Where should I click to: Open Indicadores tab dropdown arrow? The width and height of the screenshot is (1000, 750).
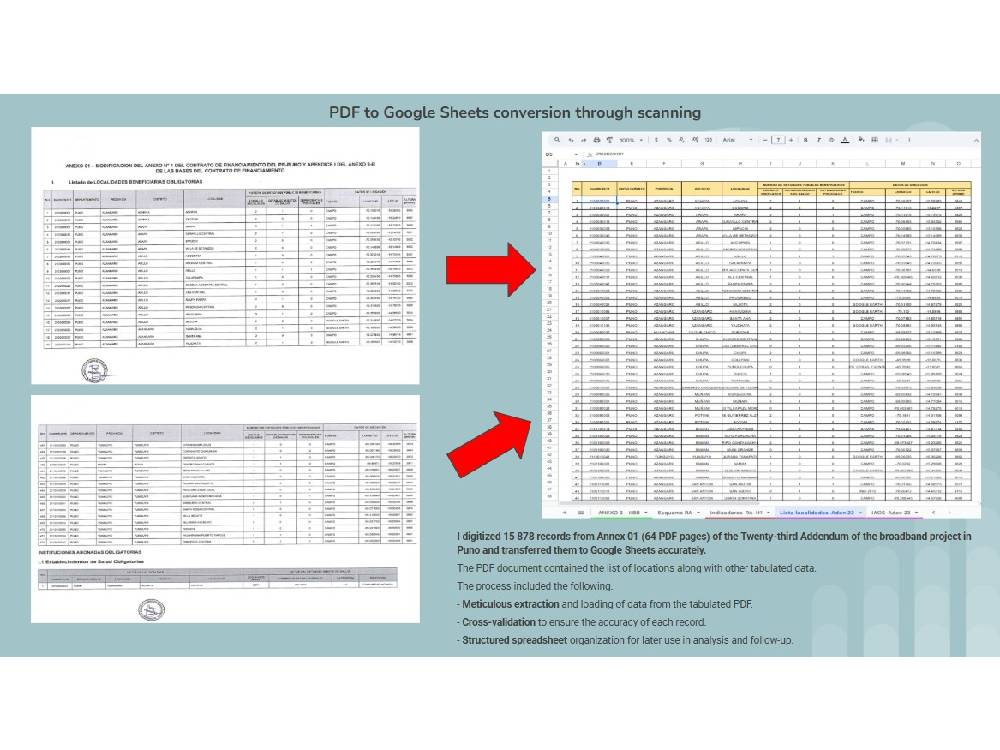pos(769,512)
